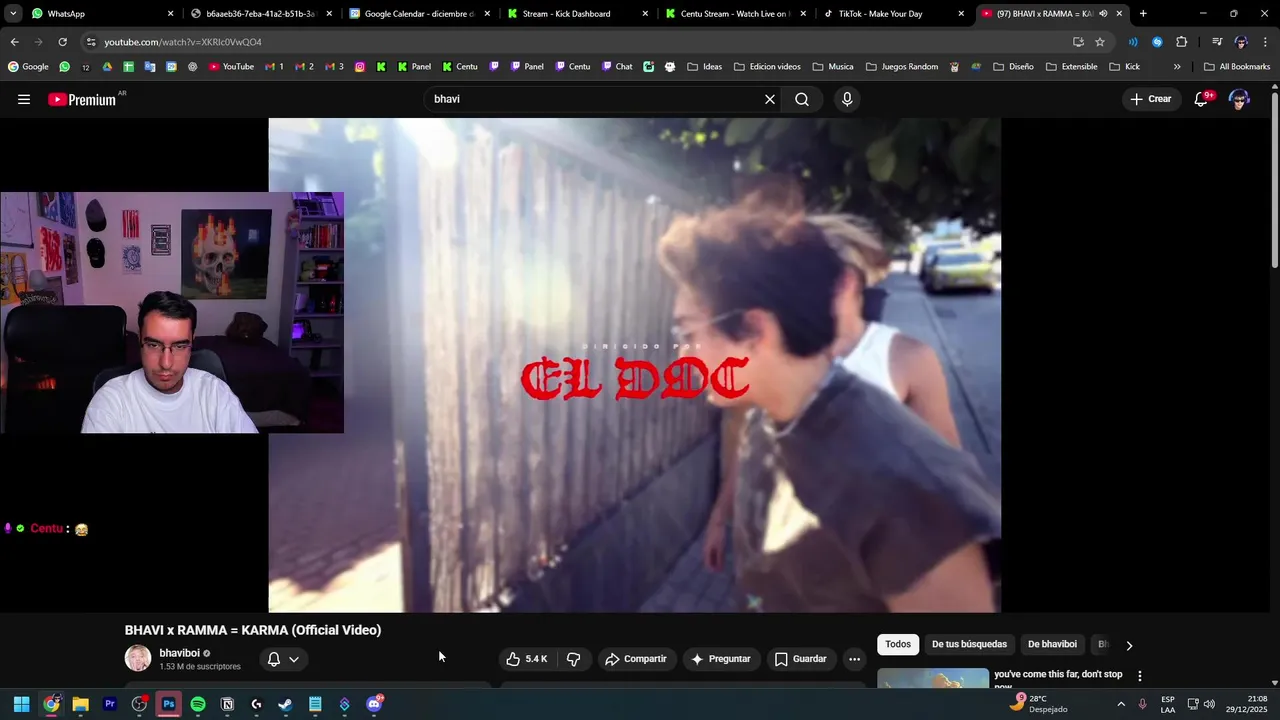This screenshot has height=720, width=1280.
Task: Go back to the previous page
Action: point(14,42)
